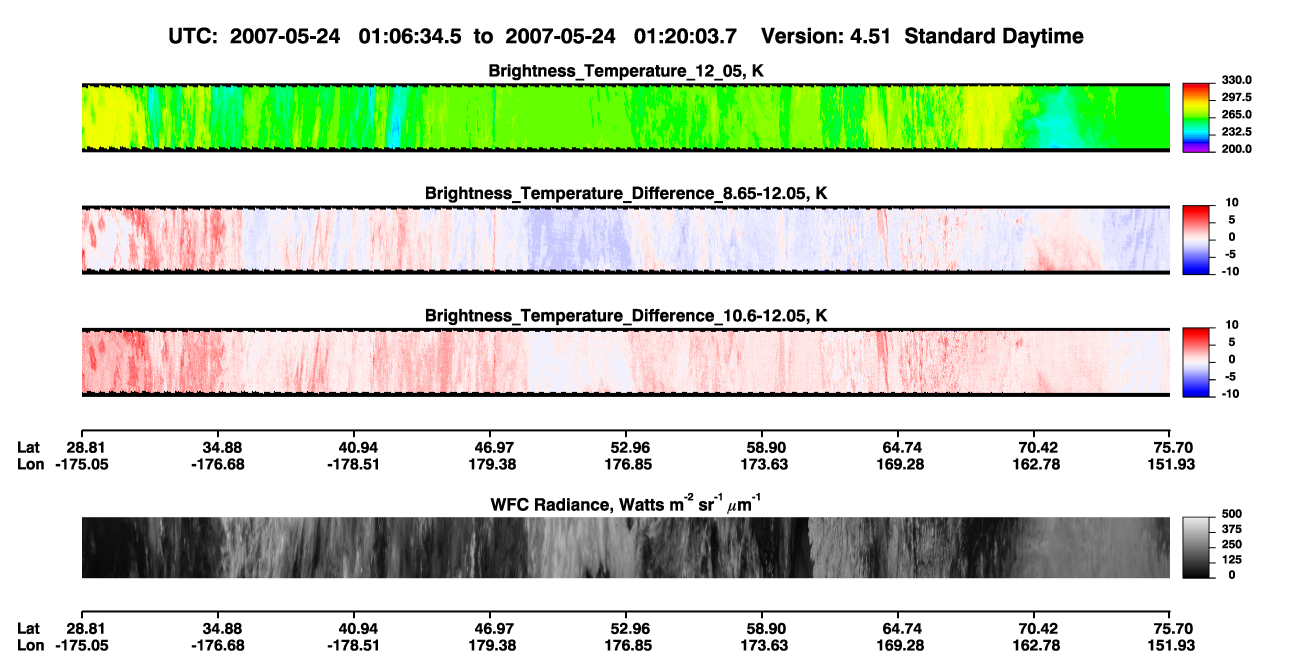The width and height of the screenshot is (1300, 667).
Task: Click the 265.0 colorbar label
Action: (1237, 115)
